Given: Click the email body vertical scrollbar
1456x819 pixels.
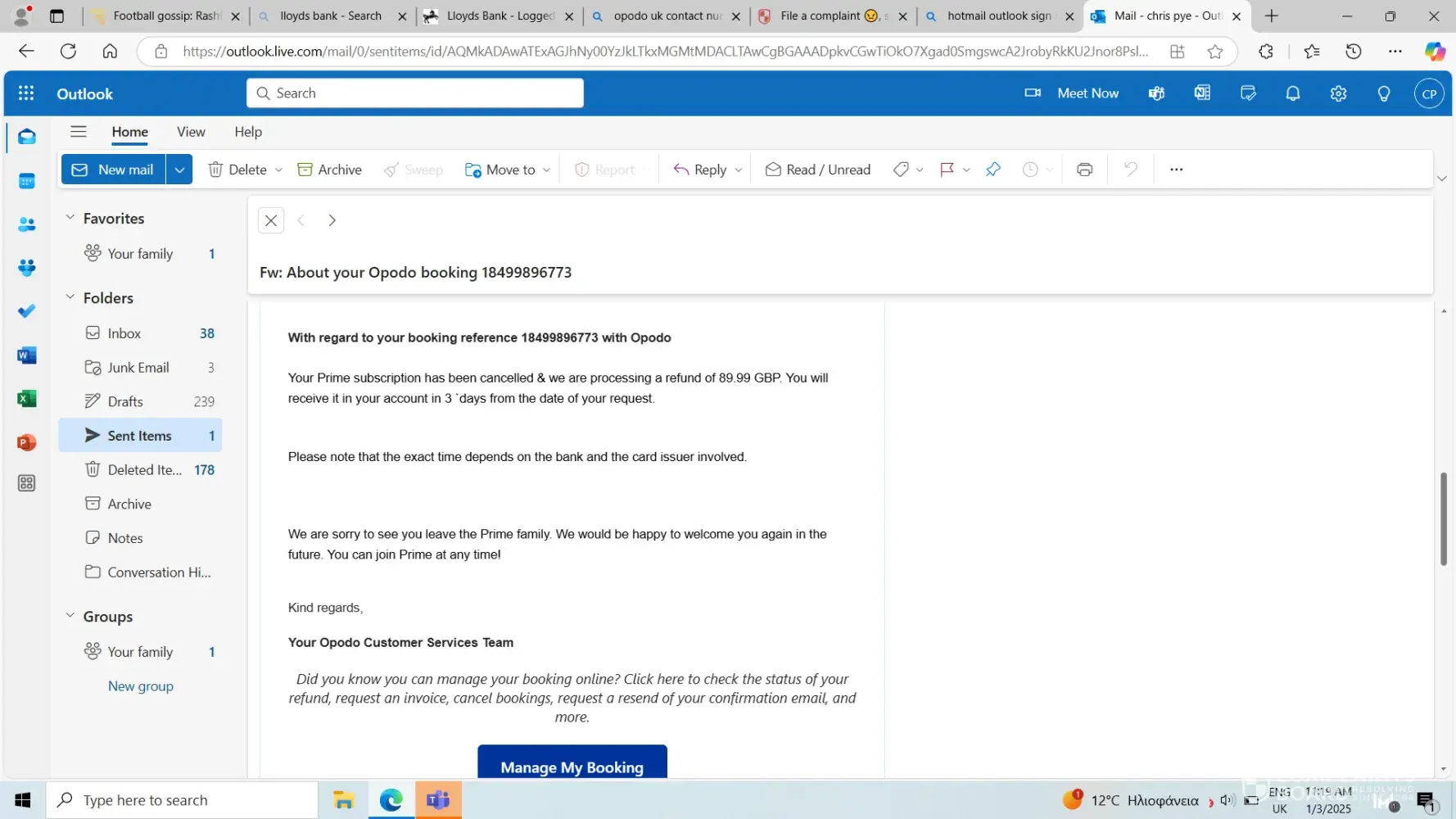Looking at the screenshot, I should (1443, 519).
